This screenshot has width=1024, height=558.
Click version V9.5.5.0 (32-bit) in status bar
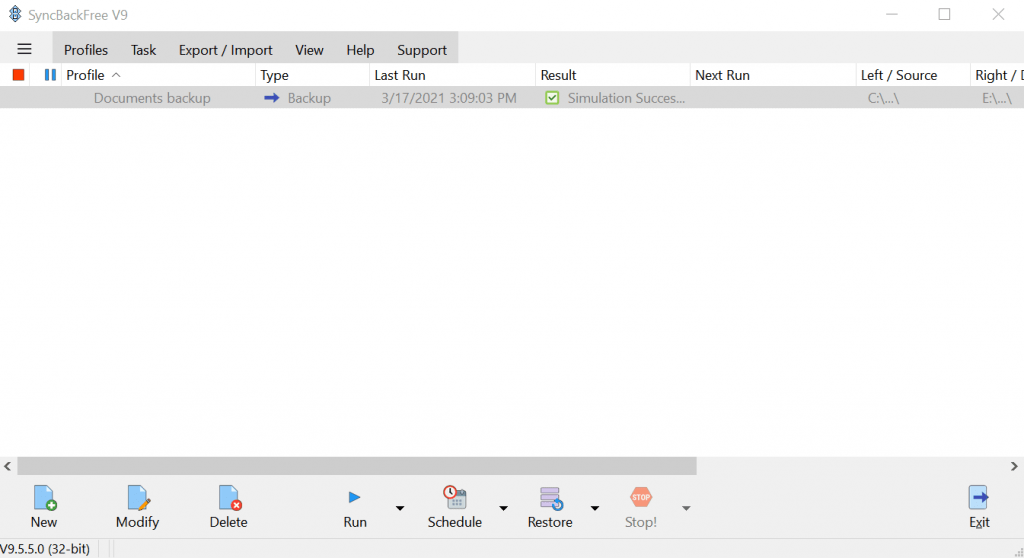click(x=45, y=549)
